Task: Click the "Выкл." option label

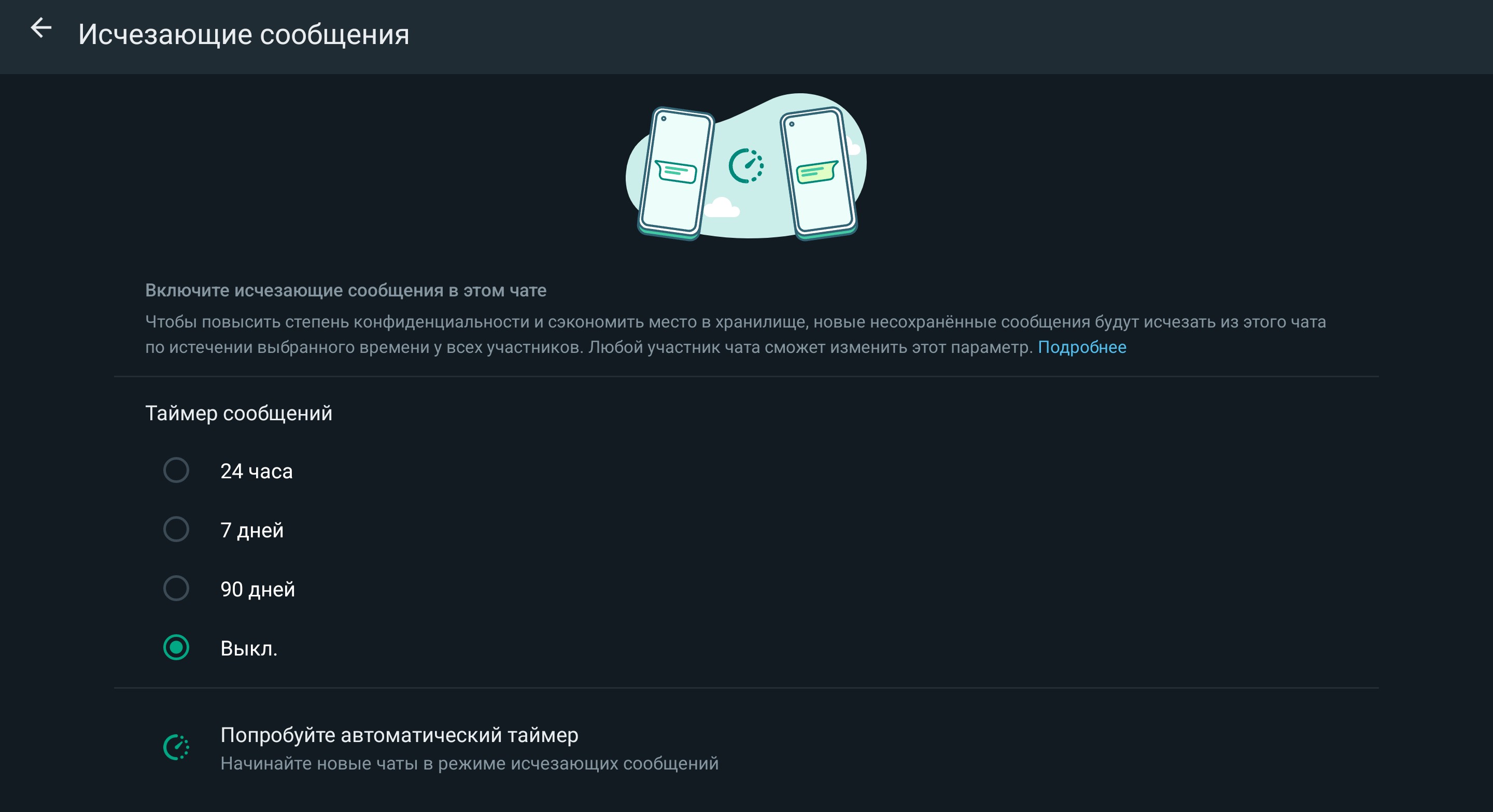Action: (x=249, y=648)
